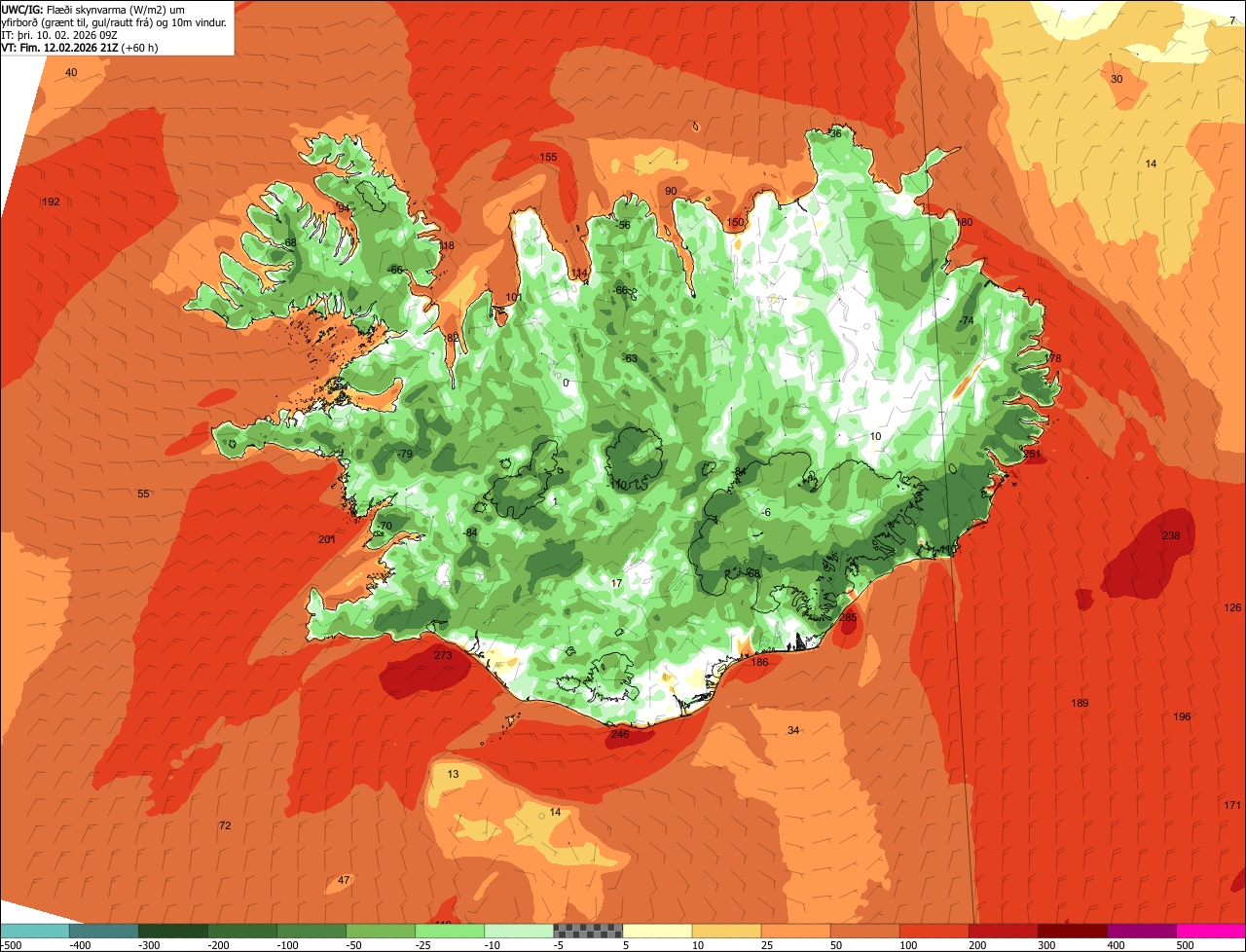Viewport: 1246px width, 952px height.
Task: Click the 47 value near the bottom left
Action: 344,880
